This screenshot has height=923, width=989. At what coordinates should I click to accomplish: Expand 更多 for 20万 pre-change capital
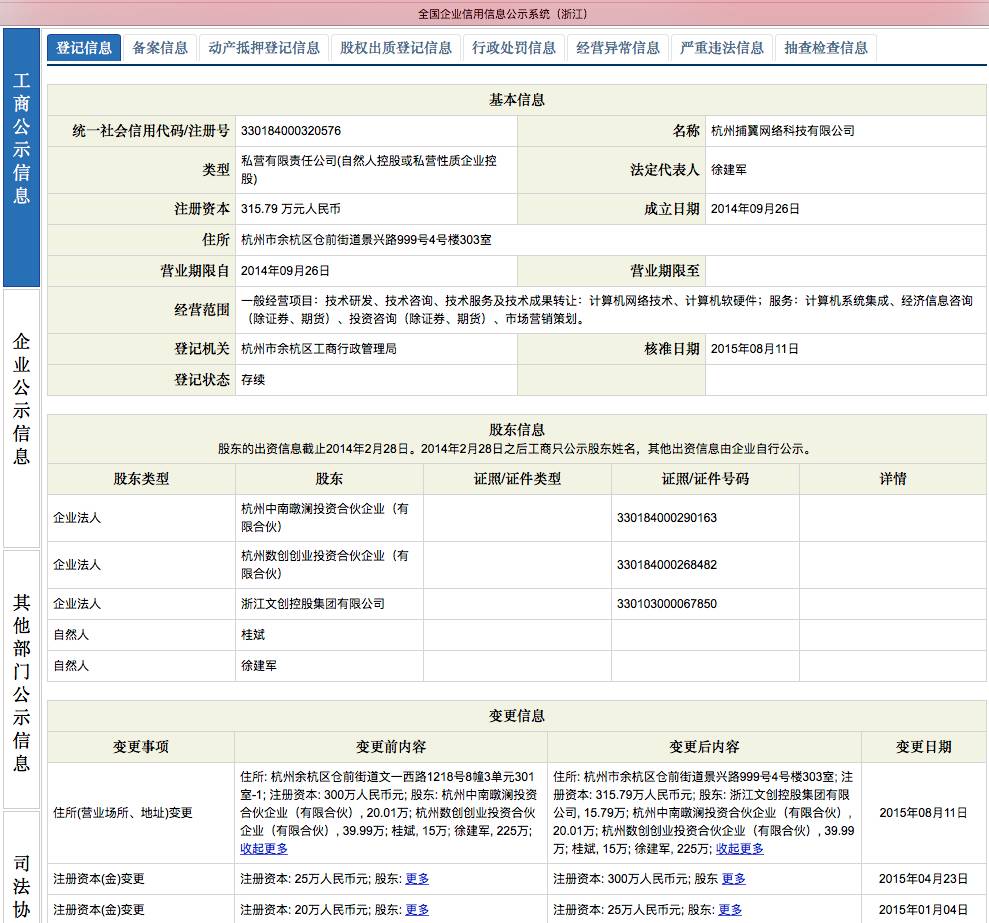tap(417, 910)
